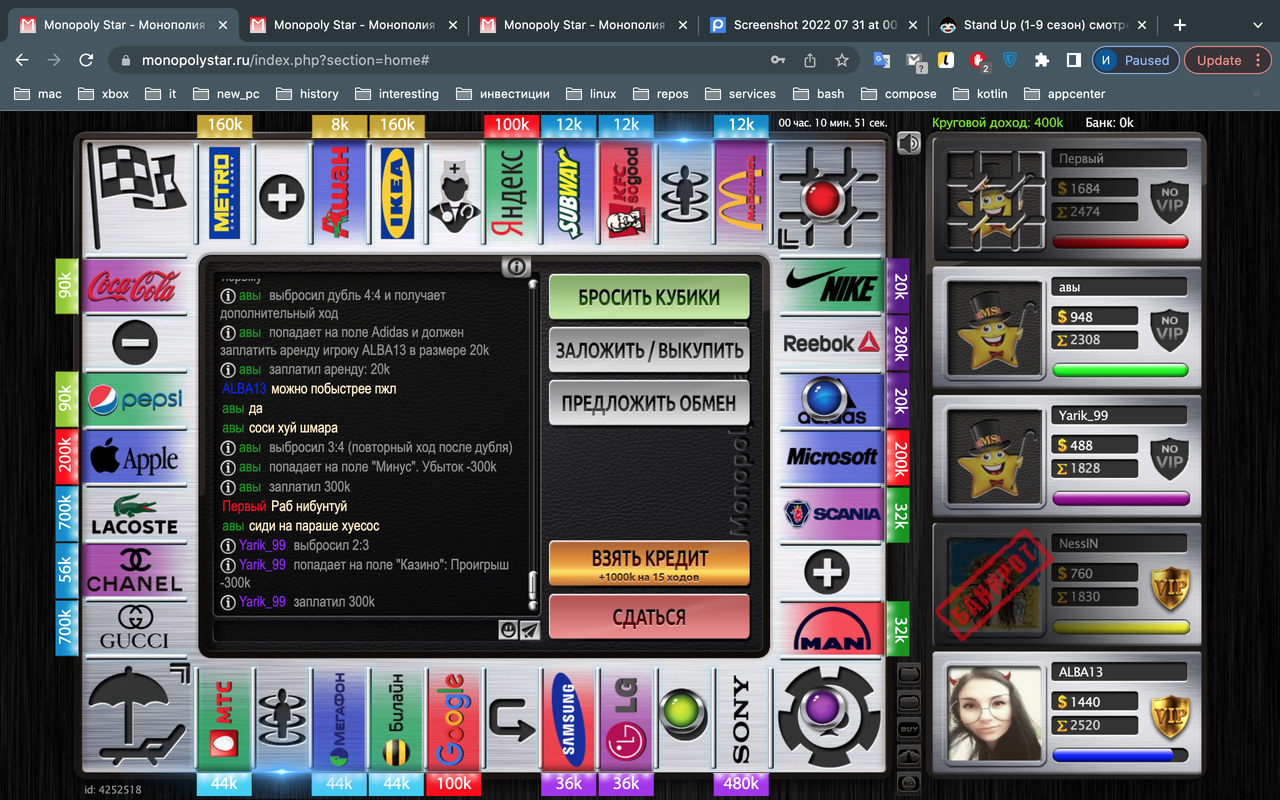Reload the Monopoly Star page
The image size is (1280, 800).
point(86,60)
